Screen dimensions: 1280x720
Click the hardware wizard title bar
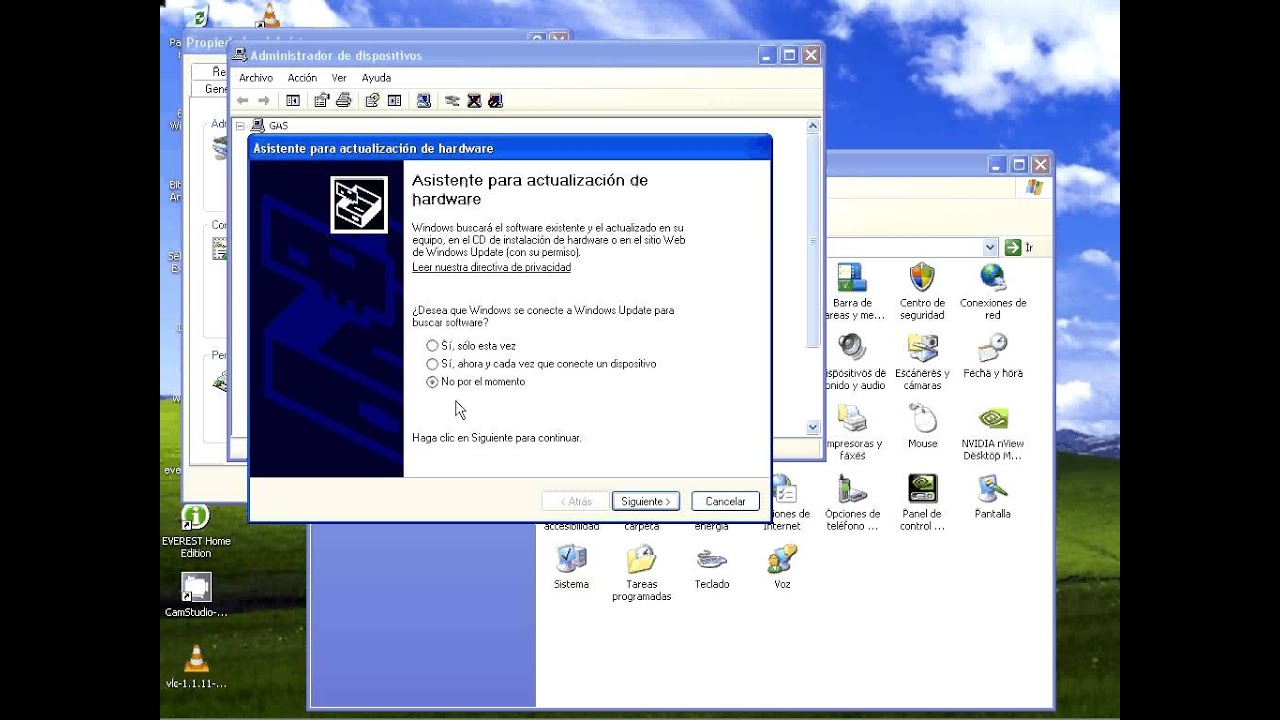click(x=510, y=148)
